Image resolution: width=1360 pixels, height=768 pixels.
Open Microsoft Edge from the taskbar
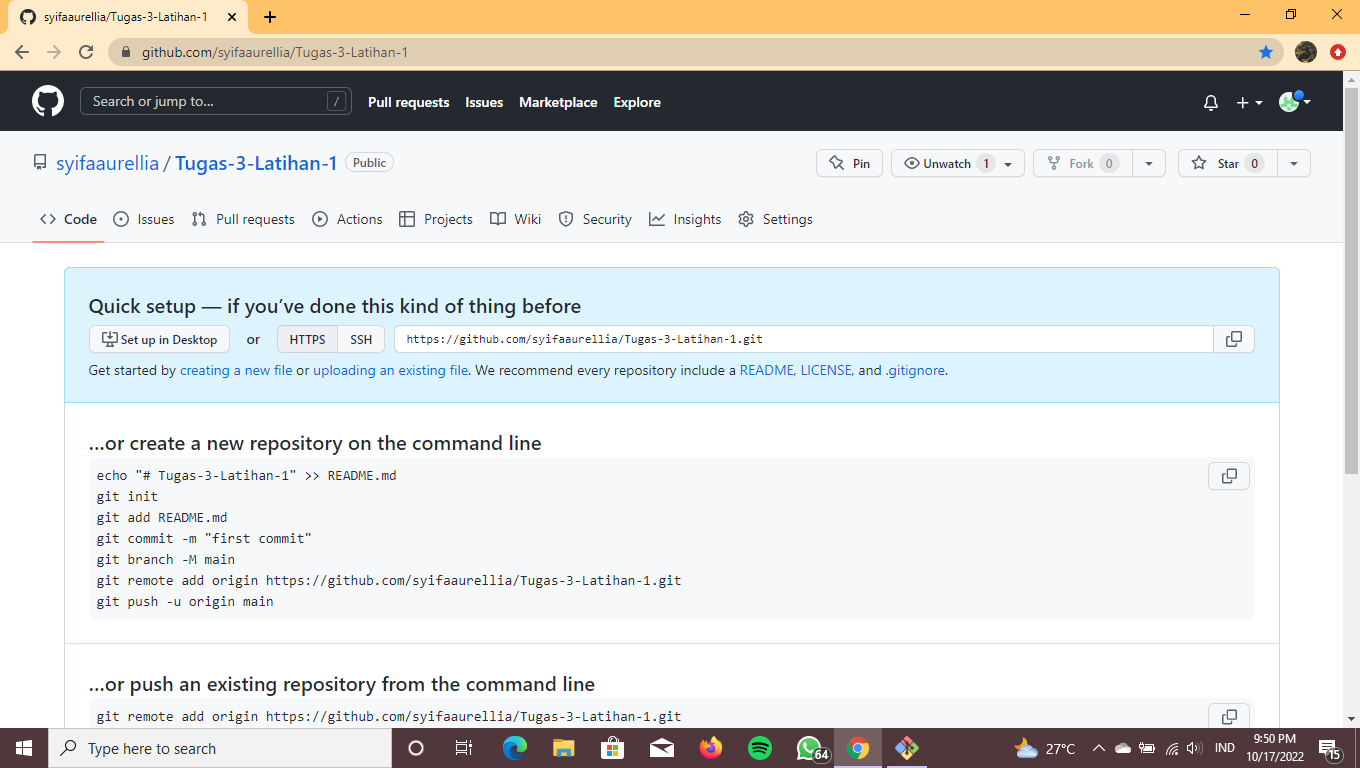pos(515,748)
